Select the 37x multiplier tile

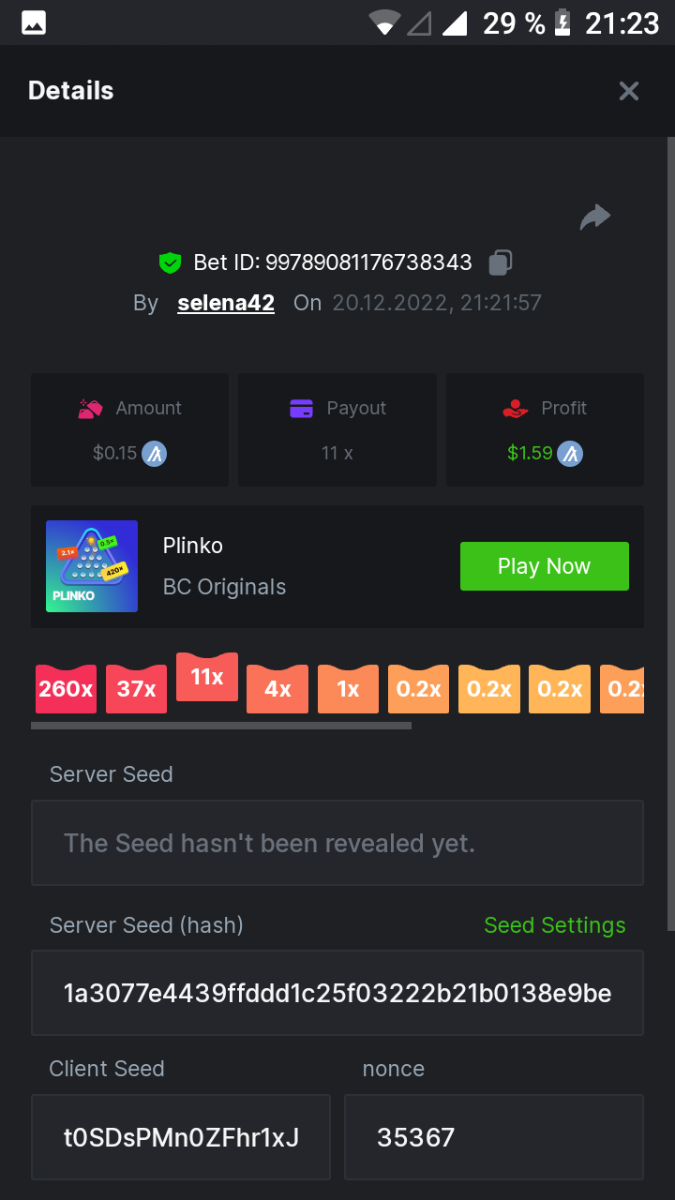pos(136,689)
